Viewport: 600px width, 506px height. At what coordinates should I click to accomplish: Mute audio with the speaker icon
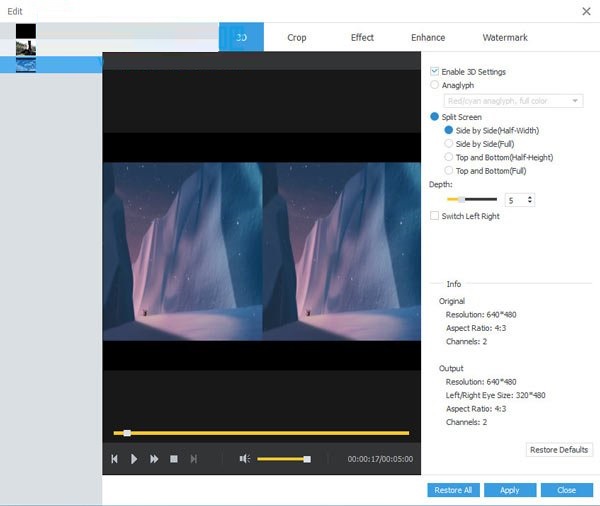(245, 459)
